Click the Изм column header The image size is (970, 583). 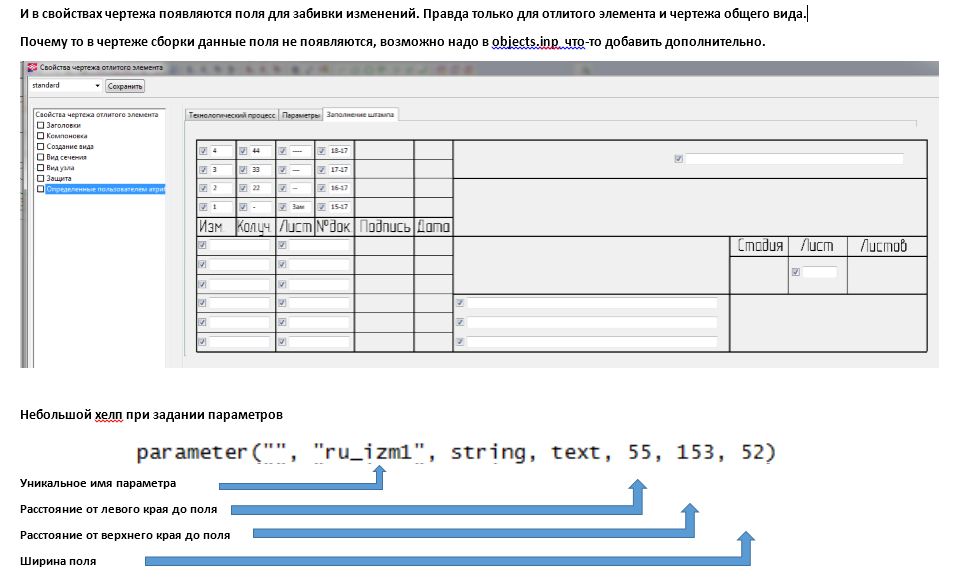tap(211, 227)
